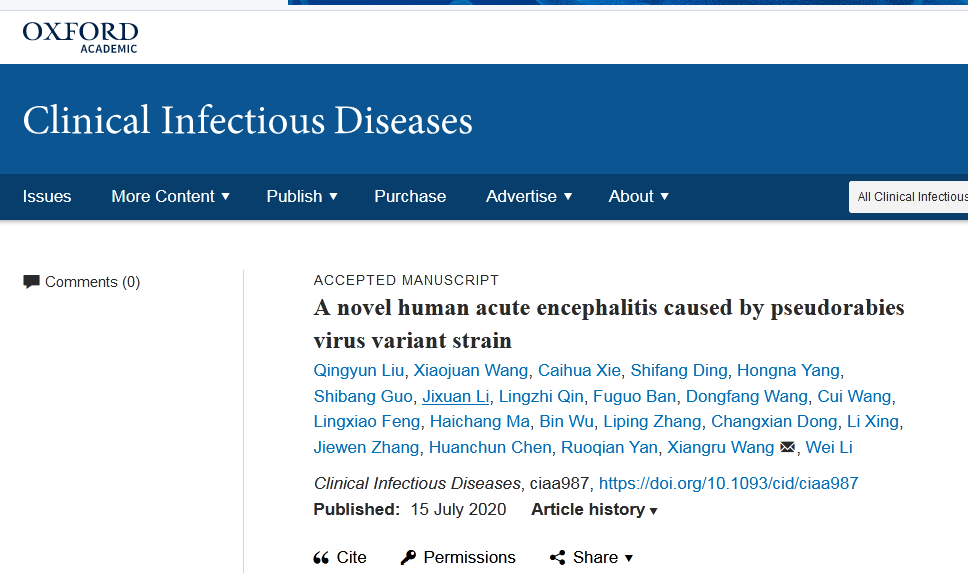Open the comments speech bubble icon
The width and height of the screenshot is (968, 573).
(x=31, y=282)
